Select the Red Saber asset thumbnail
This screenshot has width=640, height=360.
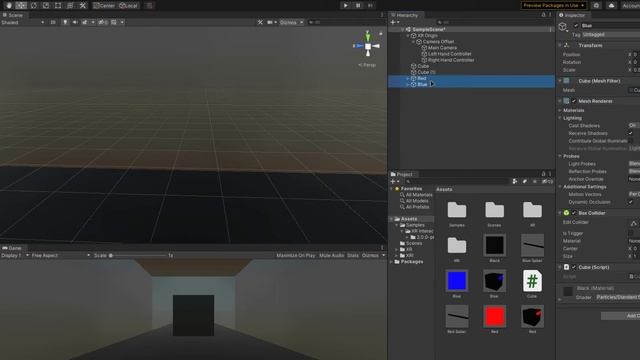coord(457,317)
